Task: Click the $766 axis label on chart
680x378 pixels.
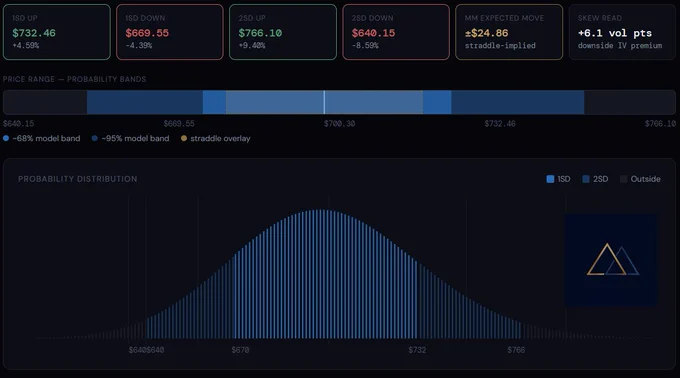Action: 516,350
